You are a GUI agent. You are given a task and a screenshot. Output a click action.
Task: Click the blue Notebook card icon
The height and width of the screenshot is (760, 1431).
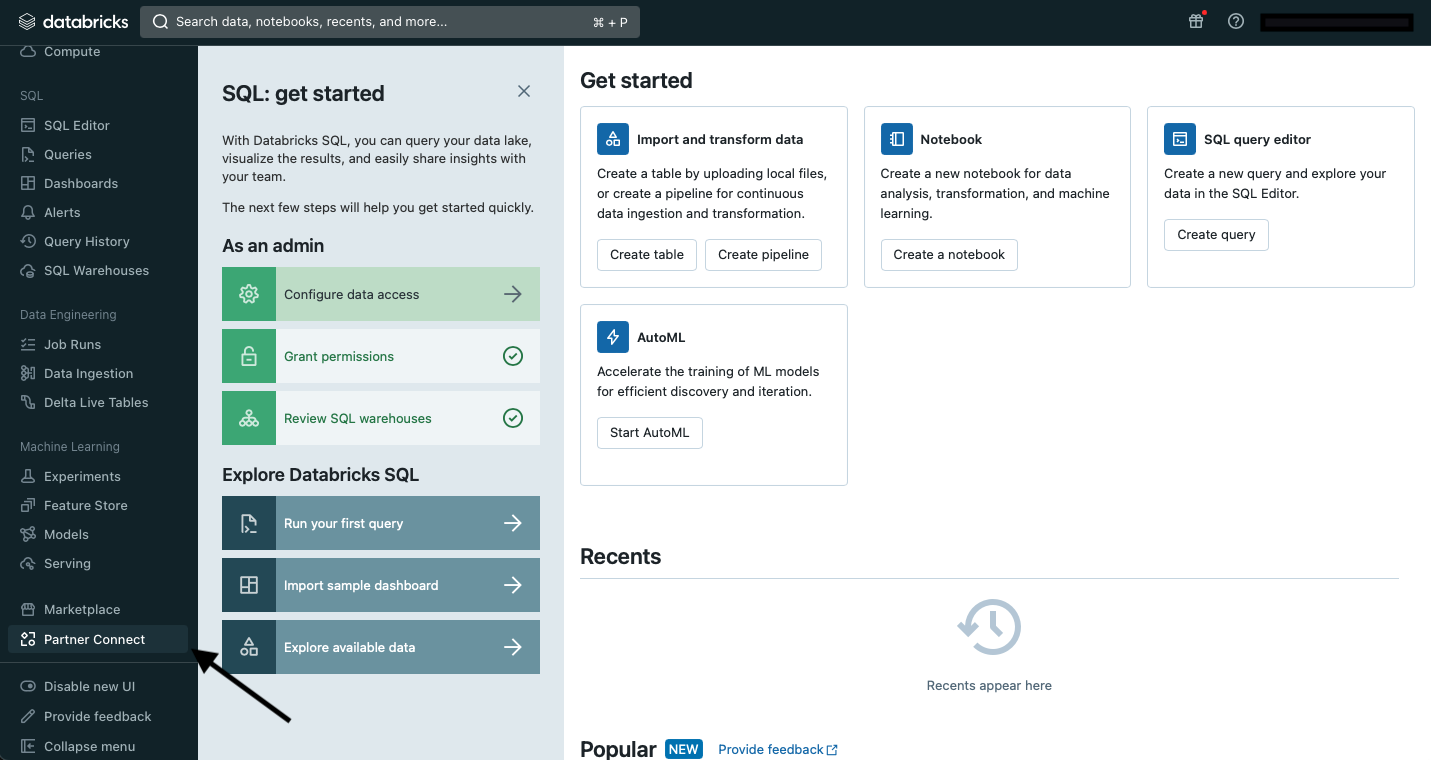pyautogui.click(x=897, y=139)
